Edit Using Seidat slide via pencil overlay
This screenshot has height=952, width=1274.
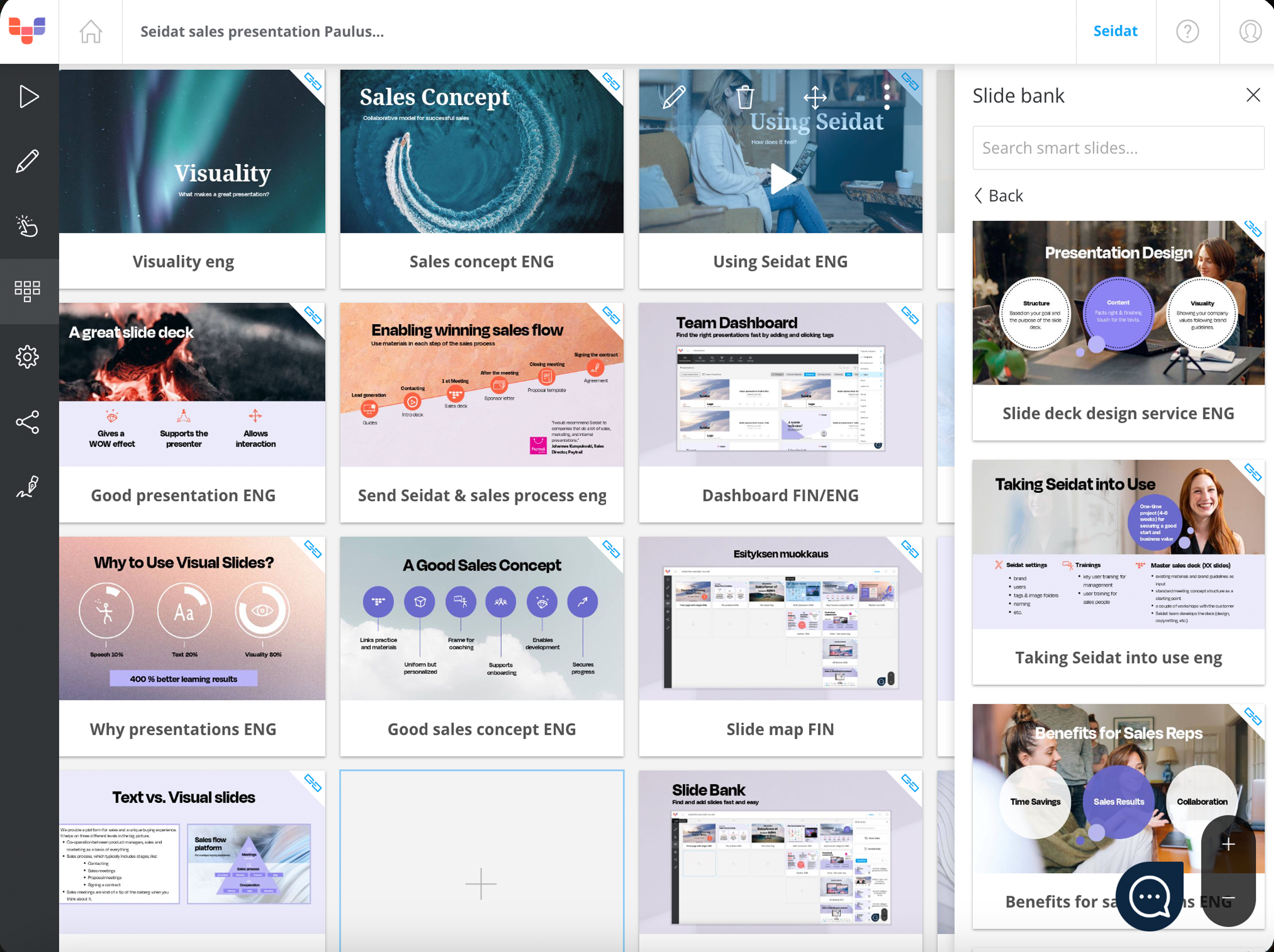(674, 97)
